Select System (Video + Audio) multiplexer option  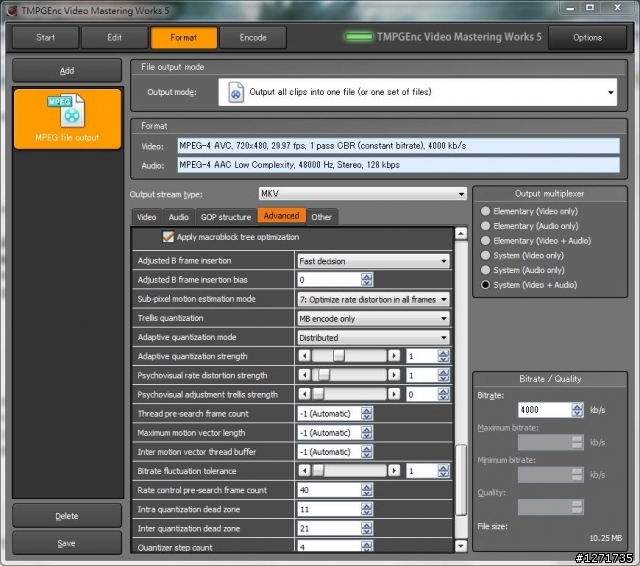pos(485,284)
